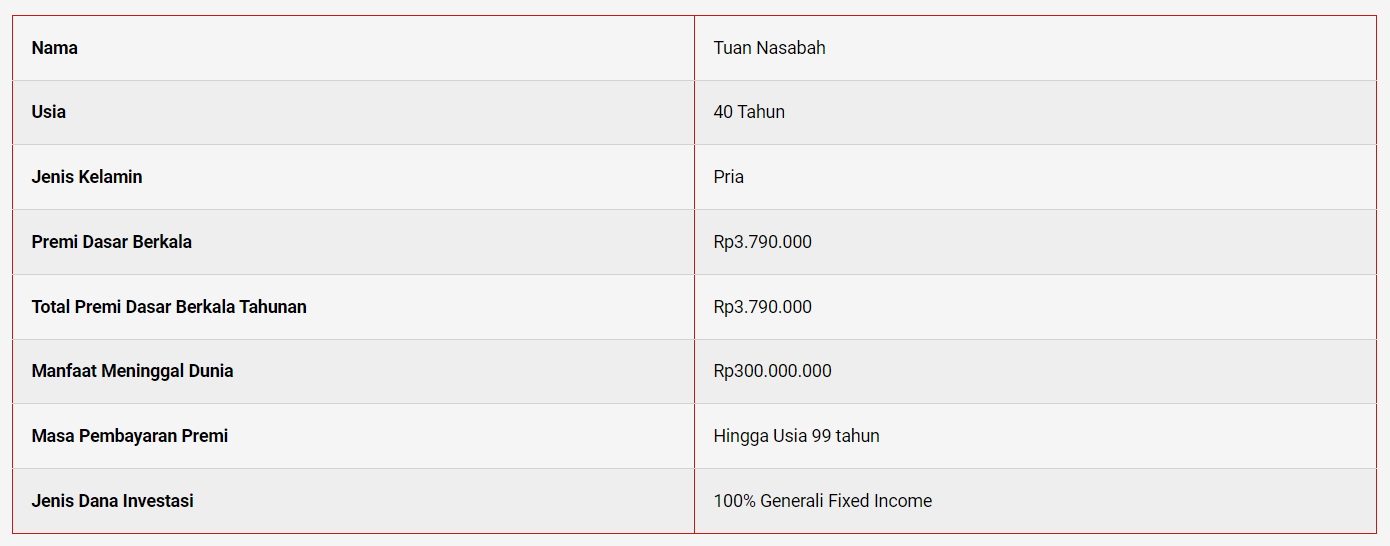
Task: Click the Jenis Kelamin label
Action: (87, 177)
